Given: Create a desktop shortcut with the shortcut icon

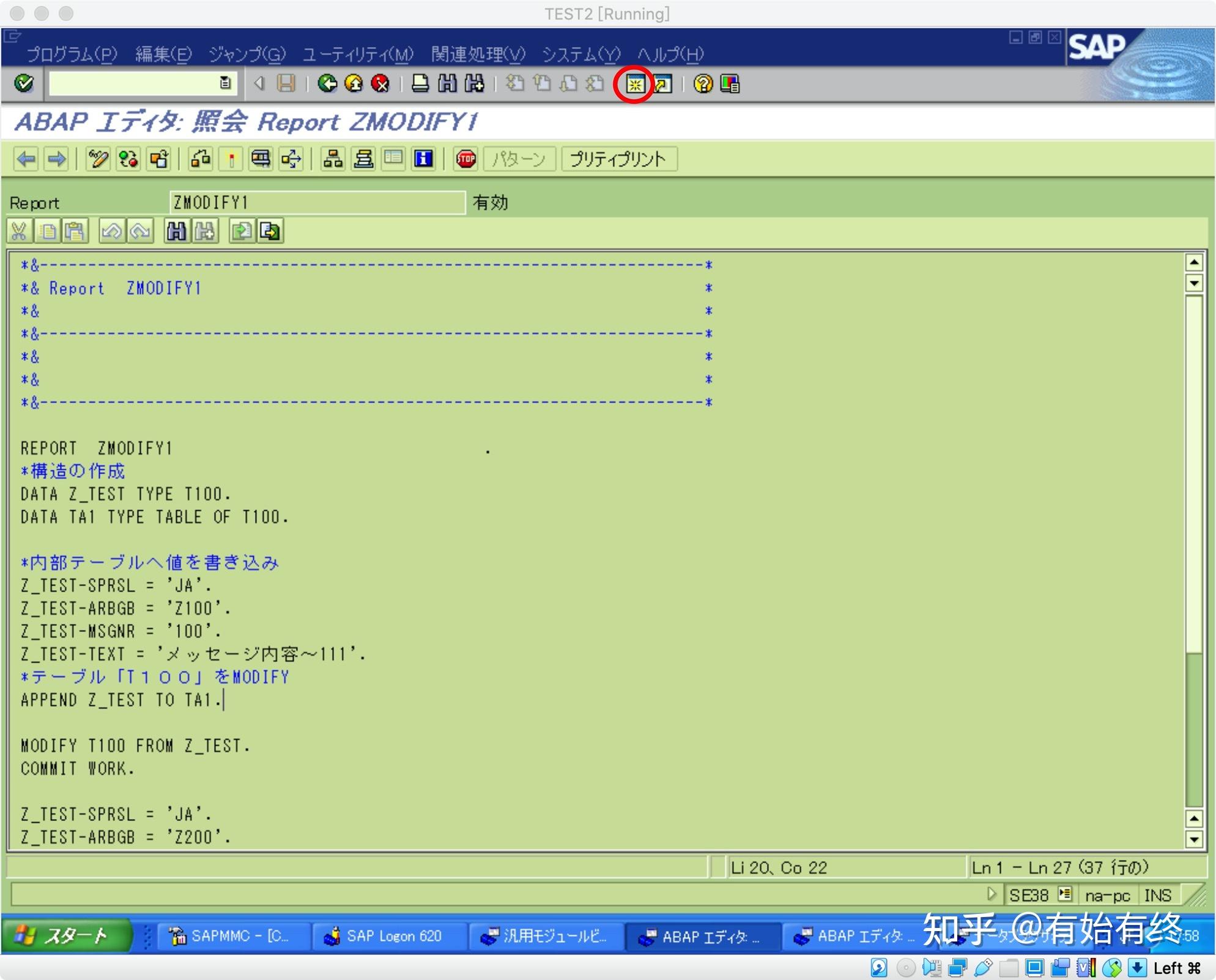Looking at the screenshot, I should point(664,84).
